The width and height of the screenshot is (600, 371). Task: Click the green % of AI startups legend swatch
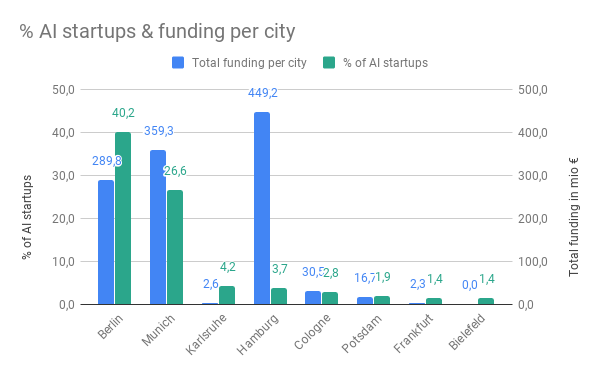(329, 62)
